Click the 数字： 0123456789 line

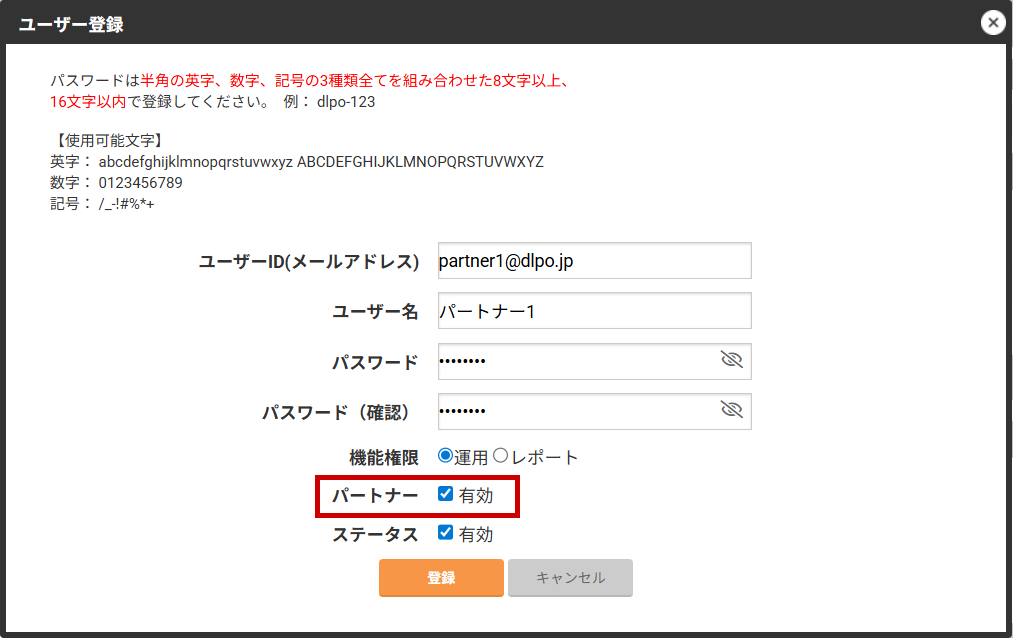[116, 183]
